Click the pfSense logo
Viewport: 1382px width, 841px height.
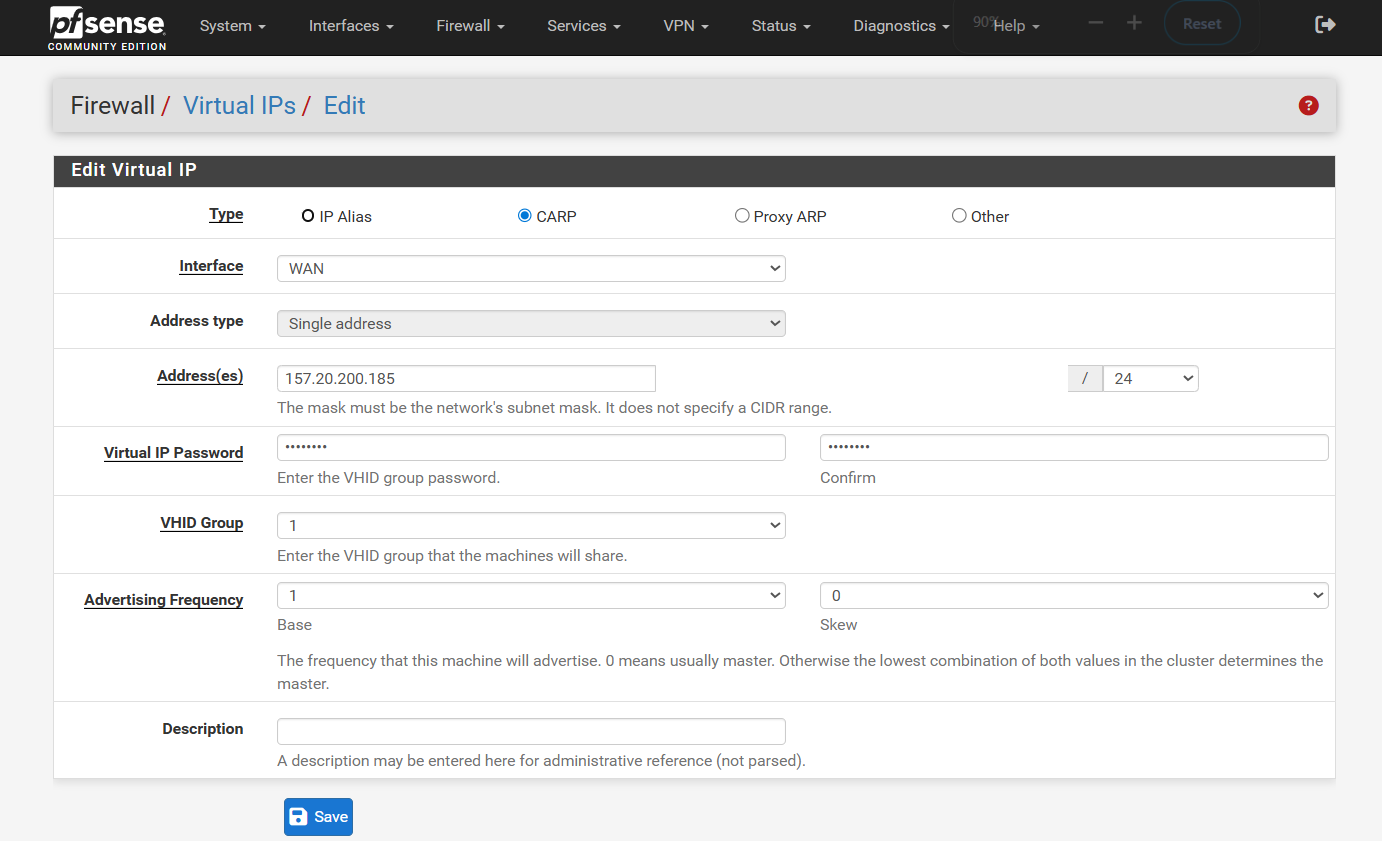(107, 28)
